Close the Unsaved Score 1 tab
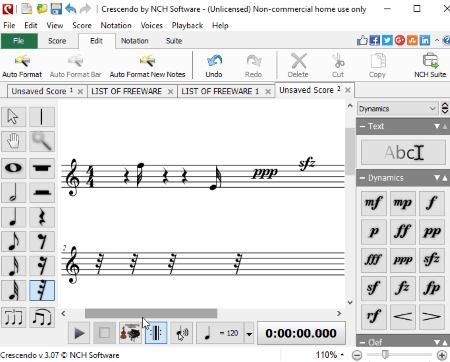Screen dimensions: 450x362 (80, 92)
